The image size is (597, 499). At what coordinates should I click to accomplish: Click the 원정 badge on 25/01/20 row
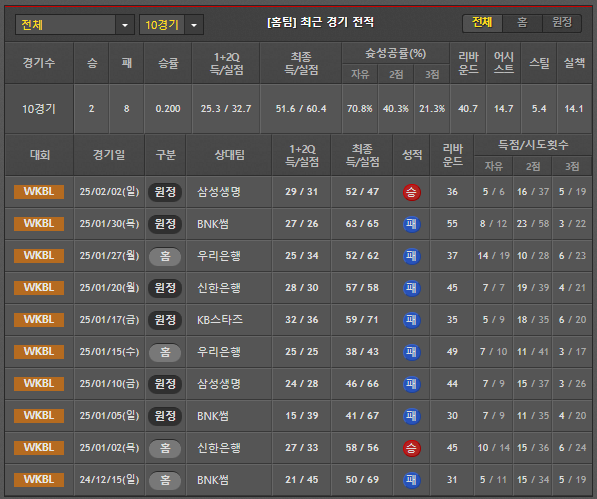pos(165,288)
